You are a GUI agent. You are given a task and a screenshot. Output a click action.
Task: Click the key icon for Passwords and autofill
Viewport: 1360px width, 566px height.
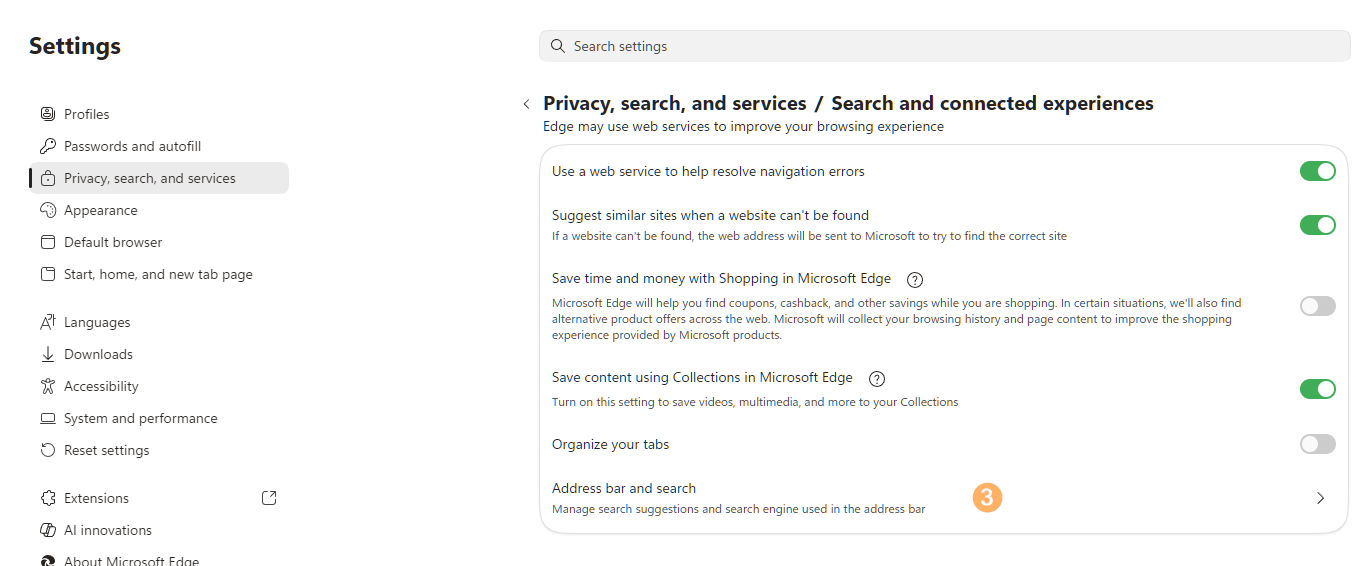47,146
